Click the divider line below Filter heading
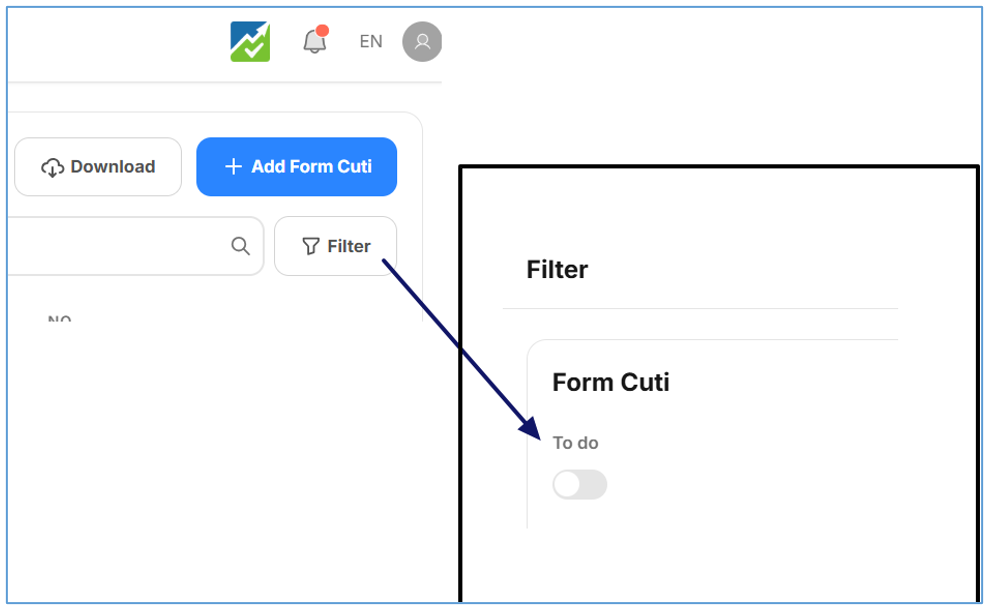Image resolution: width=989 pixels, height=611 pixels. [700, 309]
